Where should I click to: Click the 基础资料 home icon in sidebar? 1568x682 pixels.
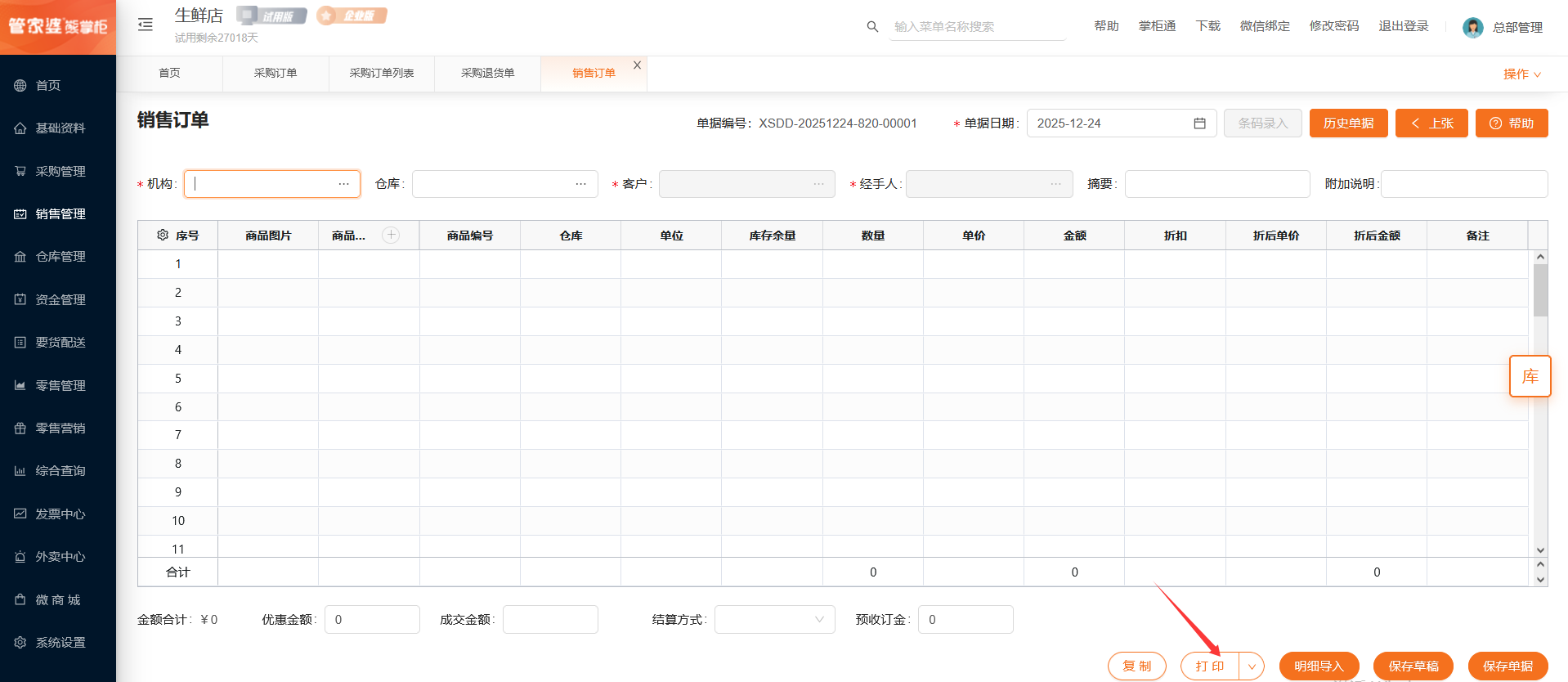point(20,128)
